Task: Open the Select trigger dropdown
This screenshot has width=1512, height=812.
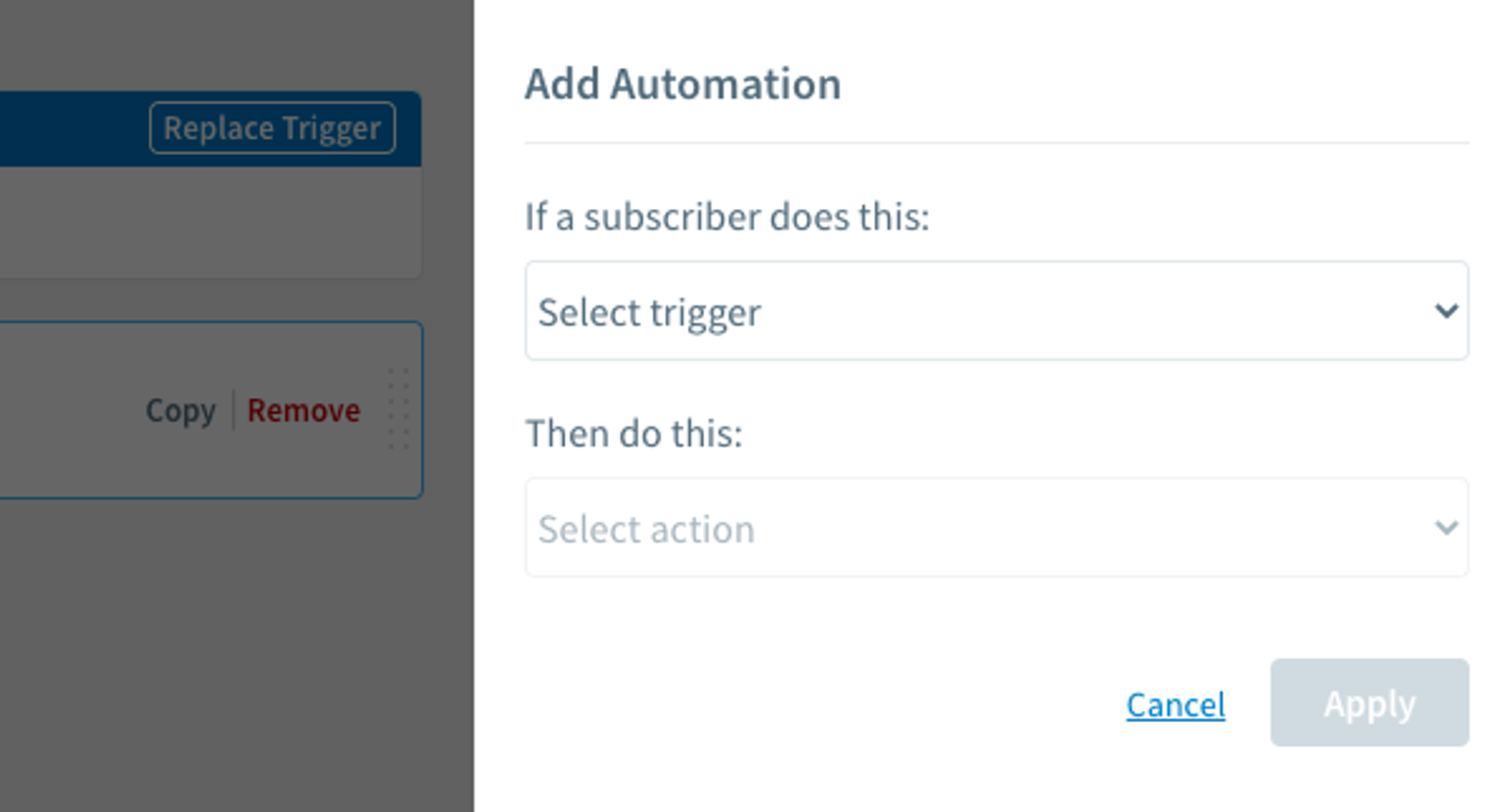Action: (x=996, y=311)
